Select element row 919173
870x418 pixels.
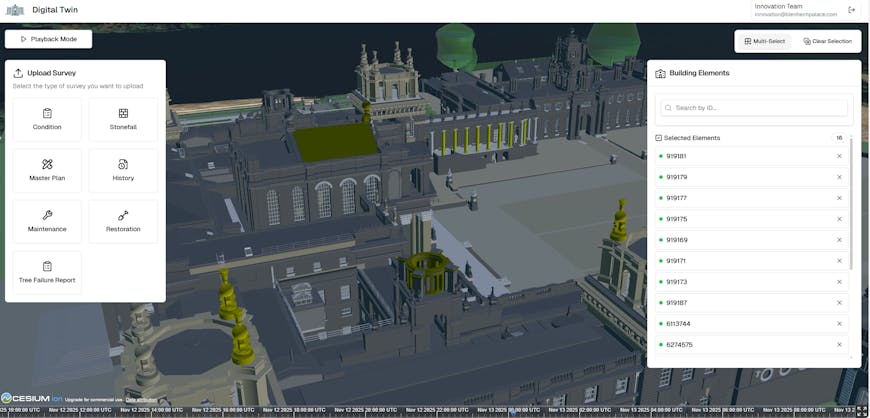tap(751, 282)
